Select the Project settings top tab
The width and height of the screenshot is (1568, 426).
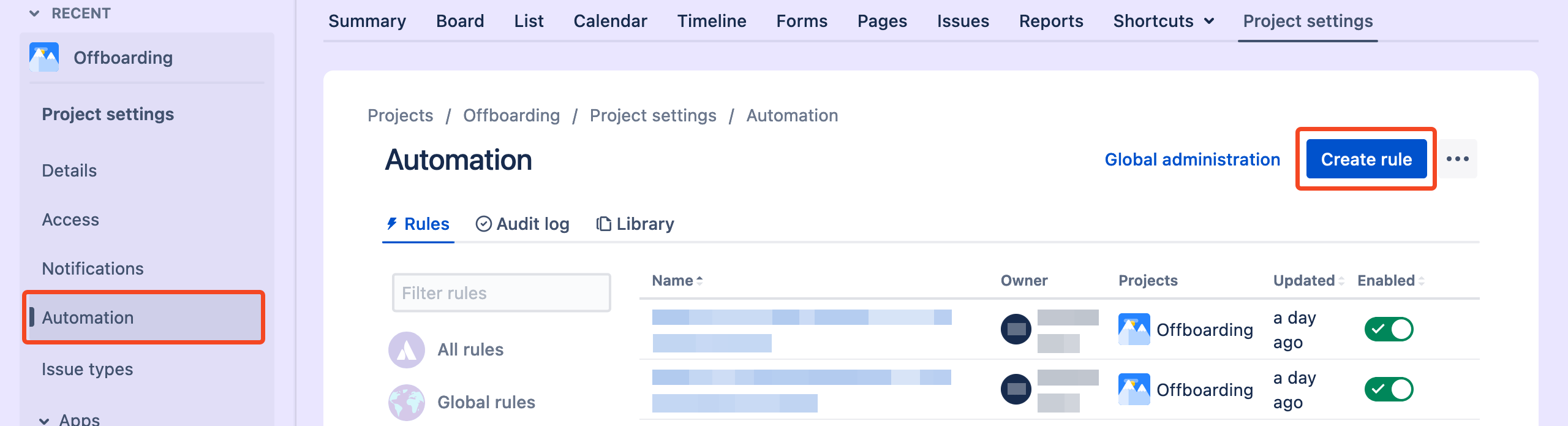tap(1308, 21)
